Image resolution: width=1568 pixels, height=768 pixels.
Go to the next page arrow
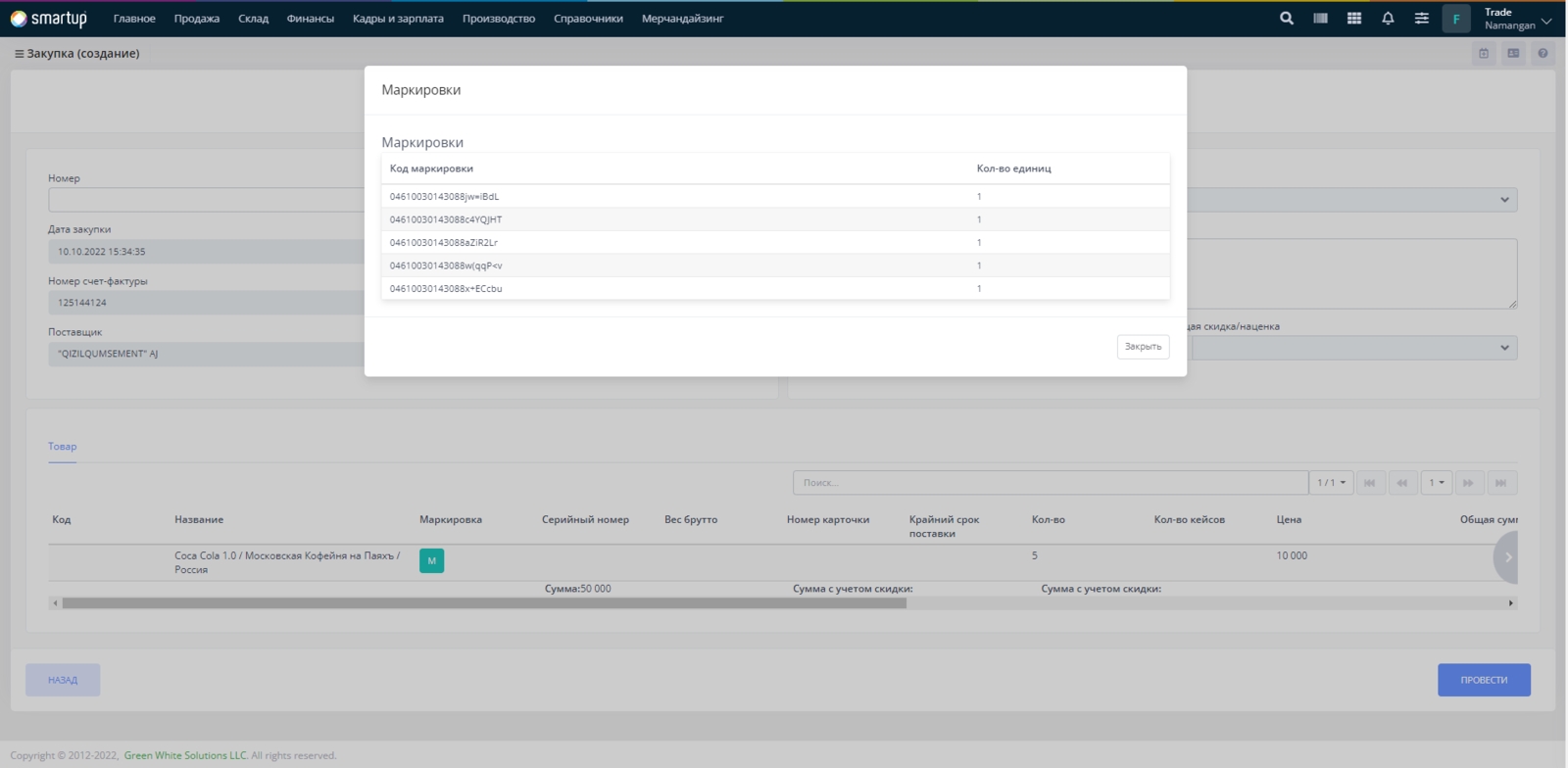1468,483
